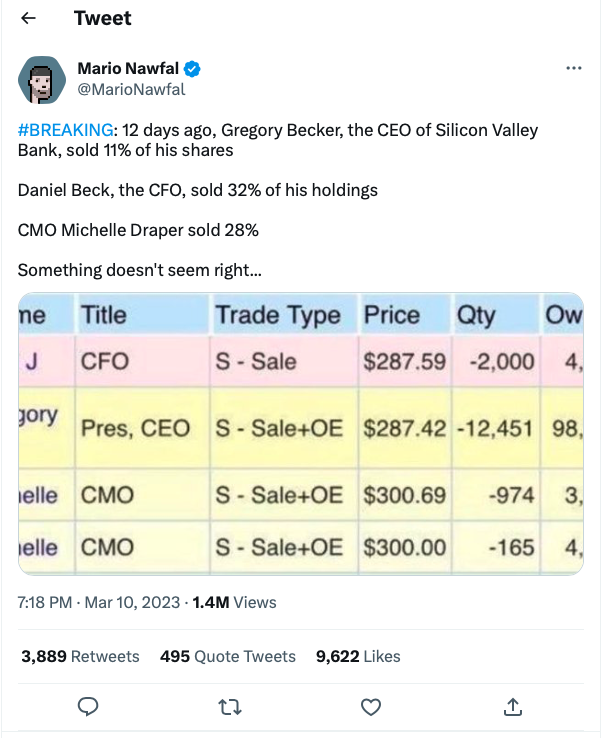
Task: View the 9,622 Likes list
Action: (x=358, y=656)
